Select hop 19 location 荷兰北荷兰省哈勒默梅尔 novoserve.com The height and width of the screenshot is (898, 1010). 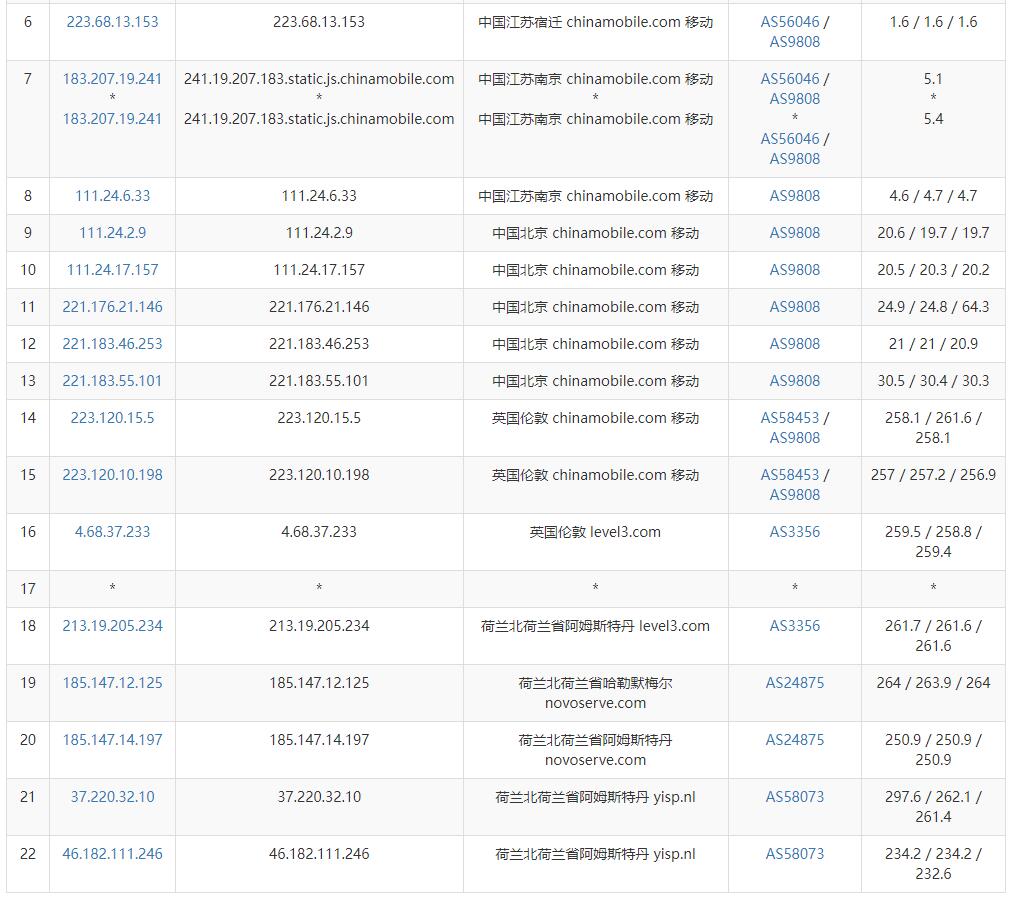(x=595, y=693)
